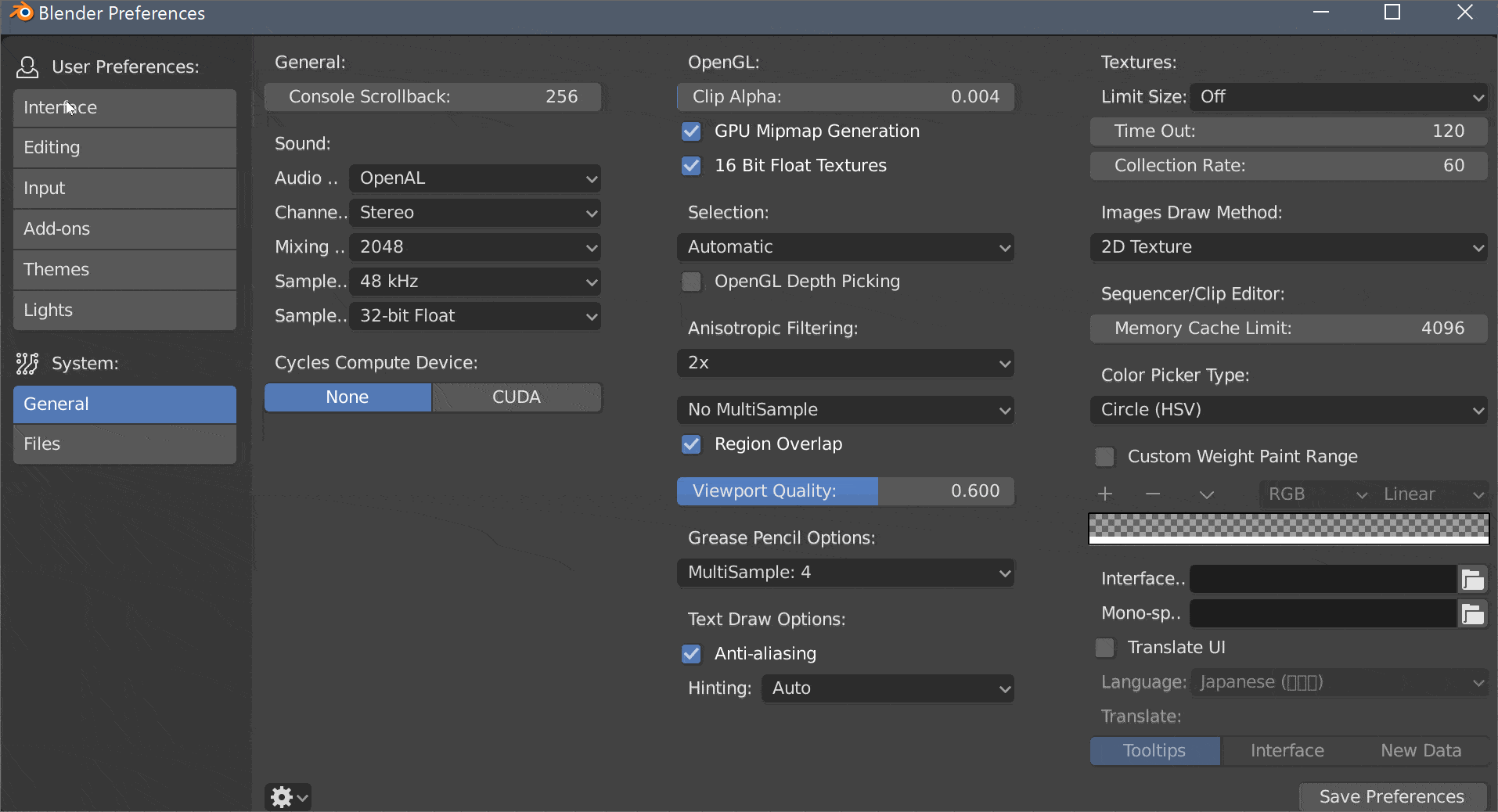Select CUDA as Cycles compute device
The height and width of the screenshot is (812, 1498).
[517, 397]
